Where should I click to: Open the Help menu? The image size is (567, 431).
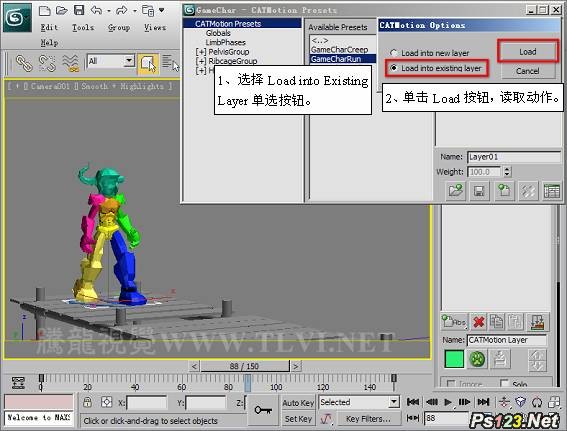point(49,43)
